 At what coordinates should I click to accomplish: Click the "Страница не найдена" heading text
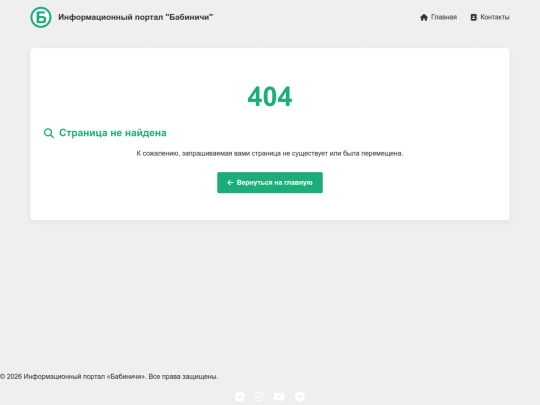click(x=113, y=133)
